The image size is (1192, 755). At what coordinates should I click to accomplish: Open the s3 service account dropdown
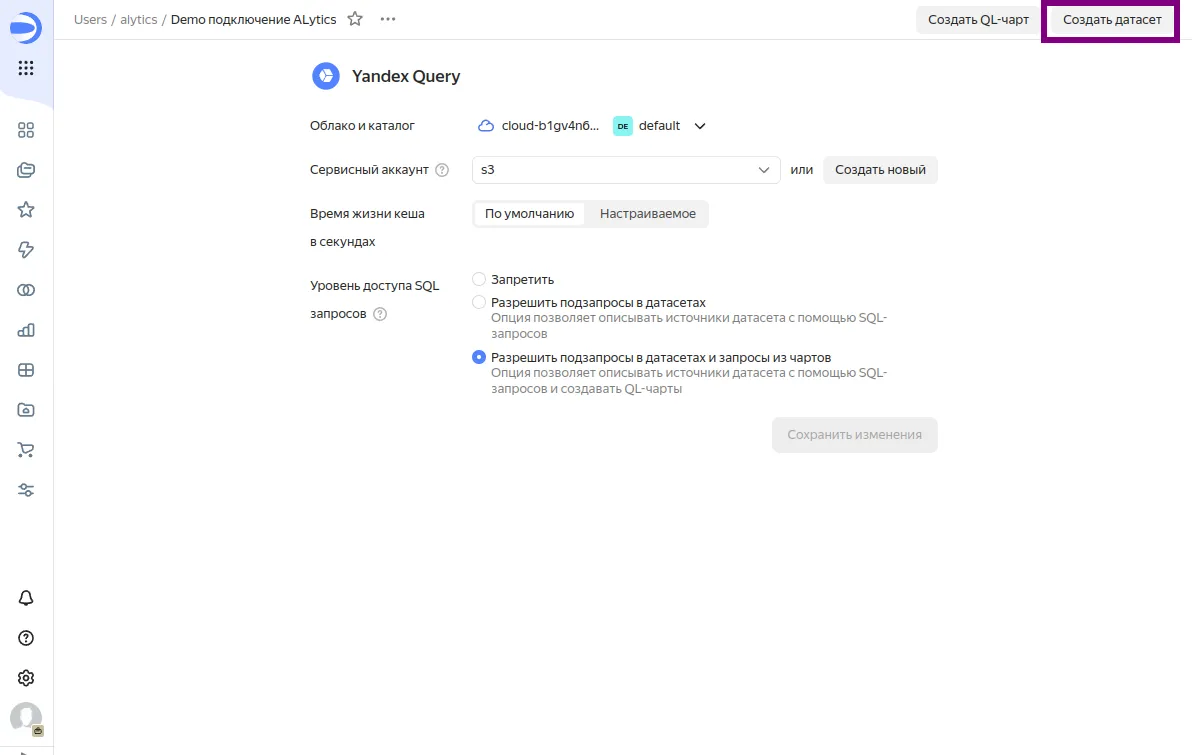coord(626,170)
